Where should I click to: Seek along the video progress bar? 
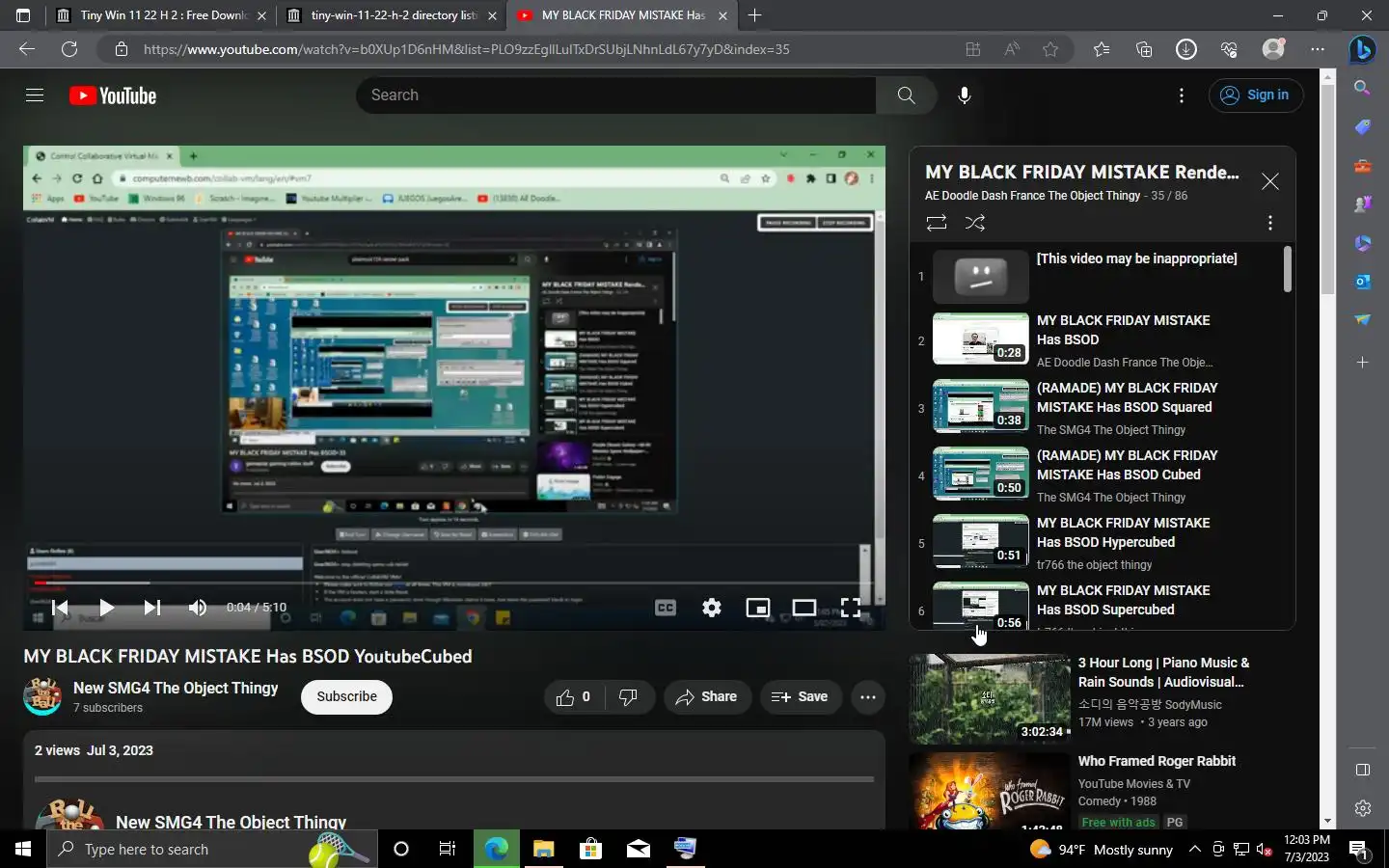(x=453, y=583)
